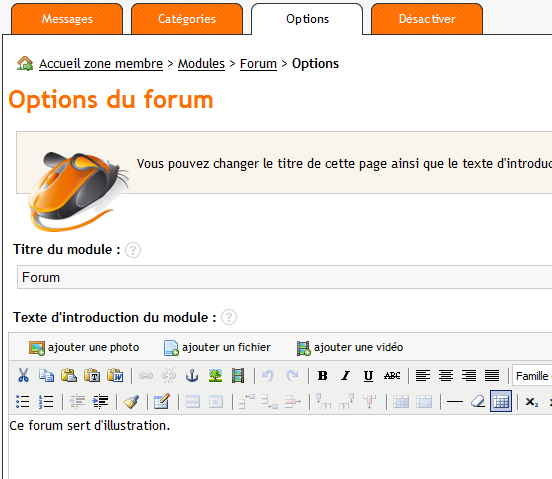This screenshot has width=552, height=479.
Task: Toggle table visual aid guidelines
Action: click(501, 402)
